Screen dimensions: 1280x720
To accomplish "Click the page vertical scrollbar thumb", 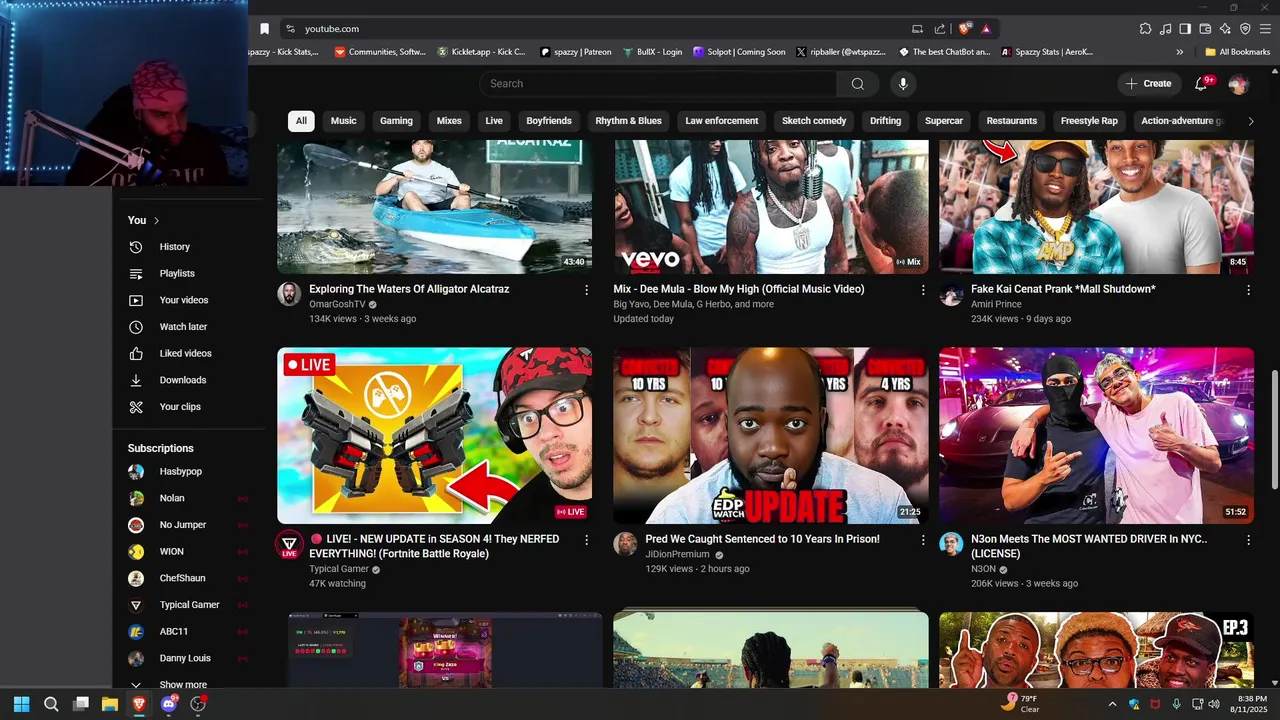I will (x=1275, y=430).
